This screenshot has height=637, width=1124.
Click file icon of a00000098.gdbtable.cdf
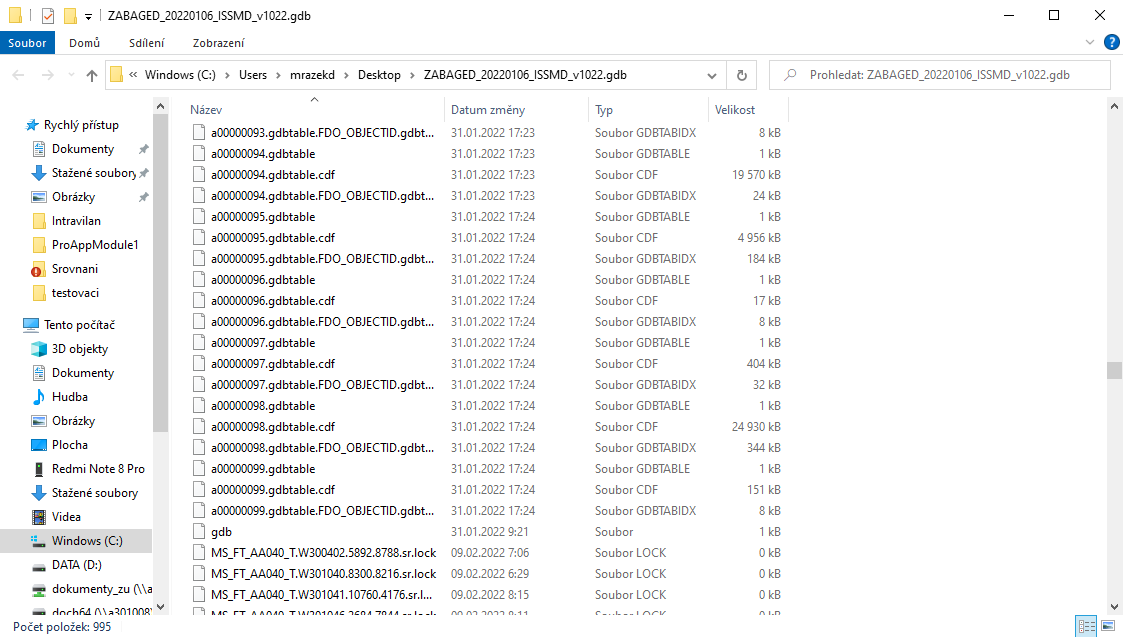click(199, 427)
